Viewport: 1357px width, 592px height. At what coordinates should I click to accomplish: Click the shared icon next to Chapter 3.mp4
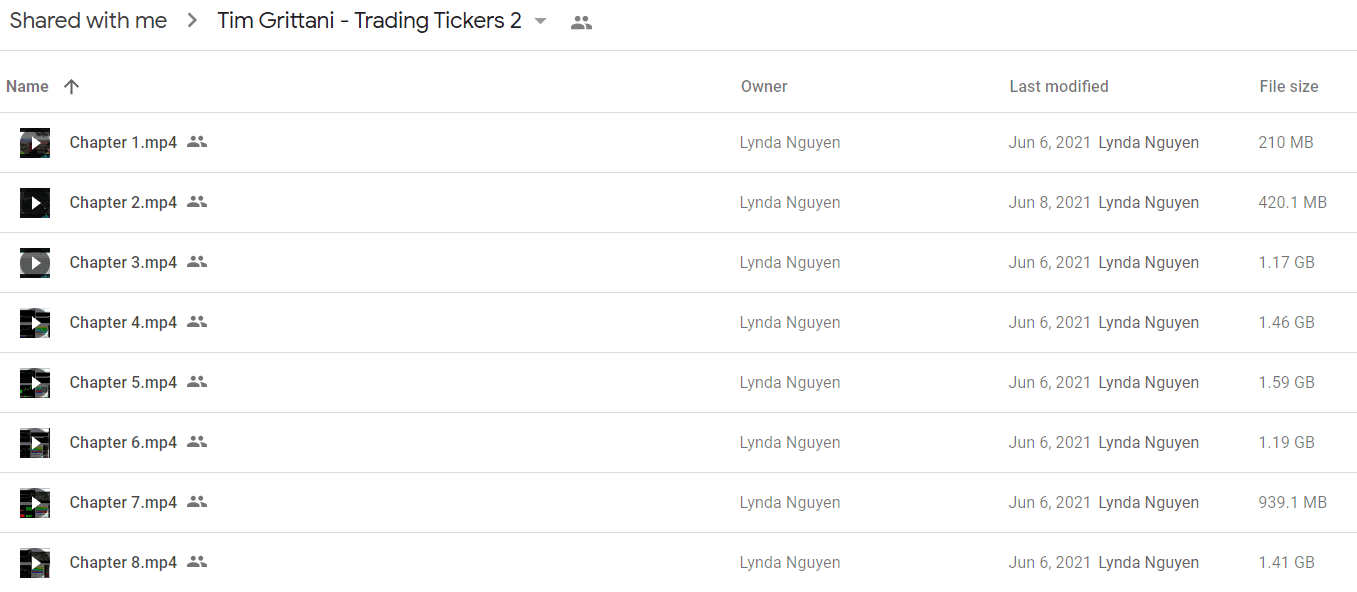[197, 262]
